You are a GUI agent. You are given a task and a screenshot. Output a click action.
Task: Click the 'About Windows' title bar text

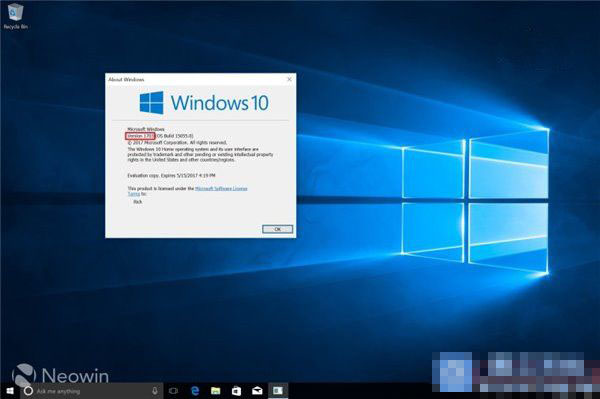point(126,80)
